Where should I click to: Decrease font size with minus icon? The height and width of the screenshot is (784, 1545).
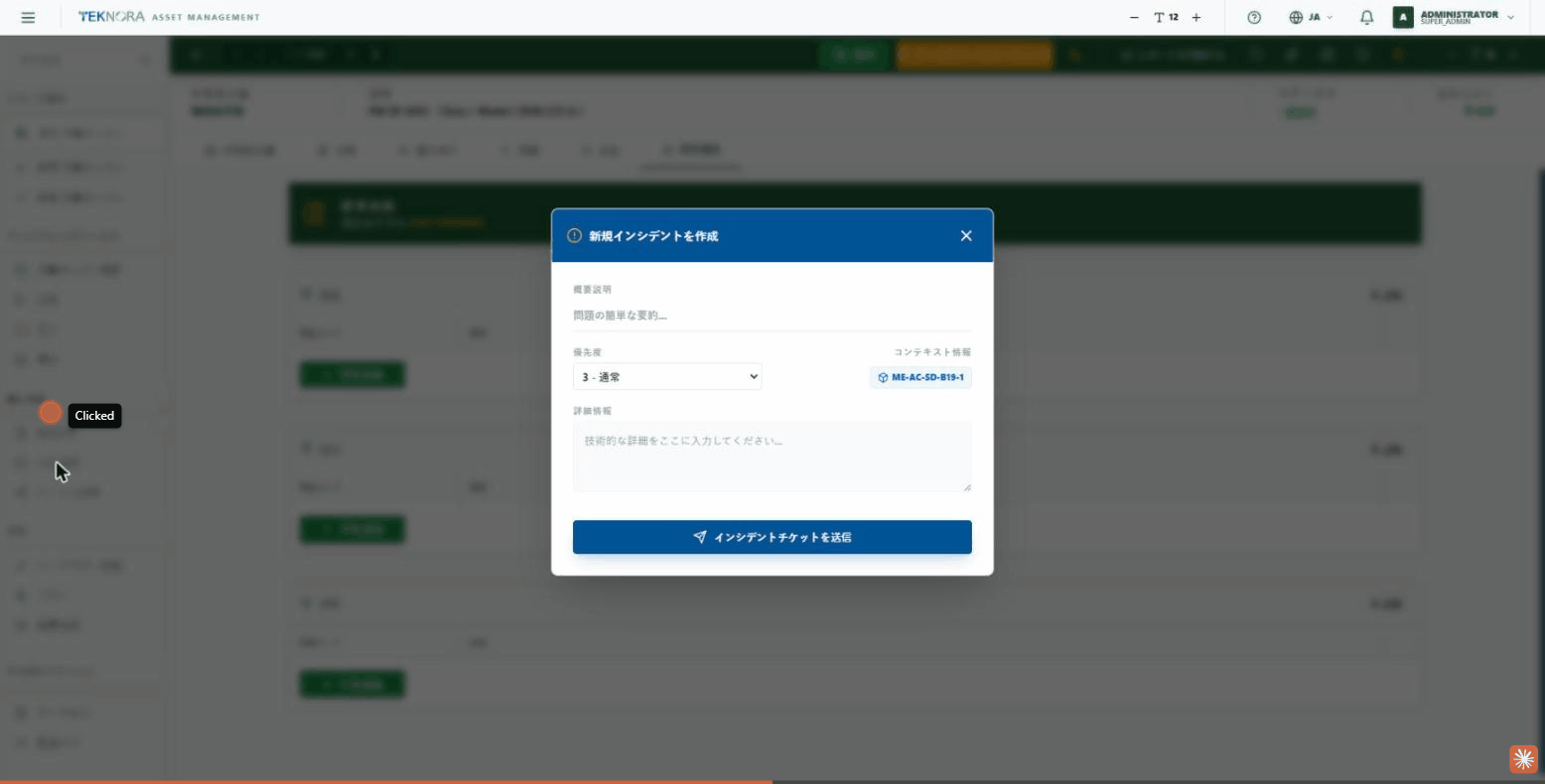click(x=1134, y=18)
